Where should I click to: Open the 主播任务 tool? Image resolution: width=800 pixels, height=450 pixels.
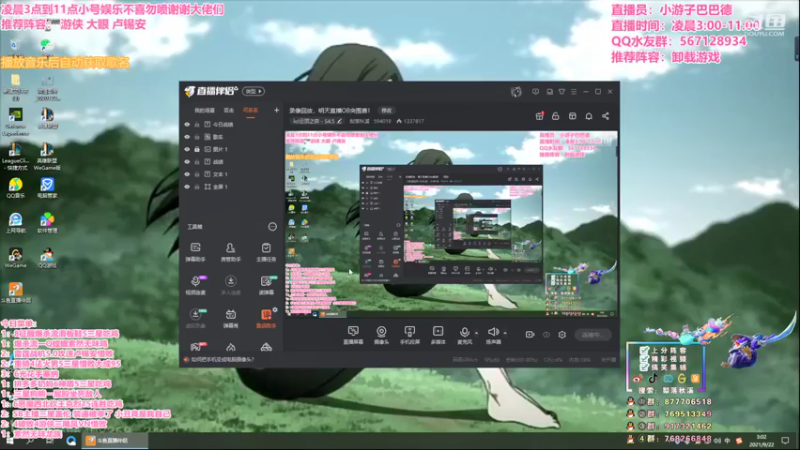click(x=266, y=252)
